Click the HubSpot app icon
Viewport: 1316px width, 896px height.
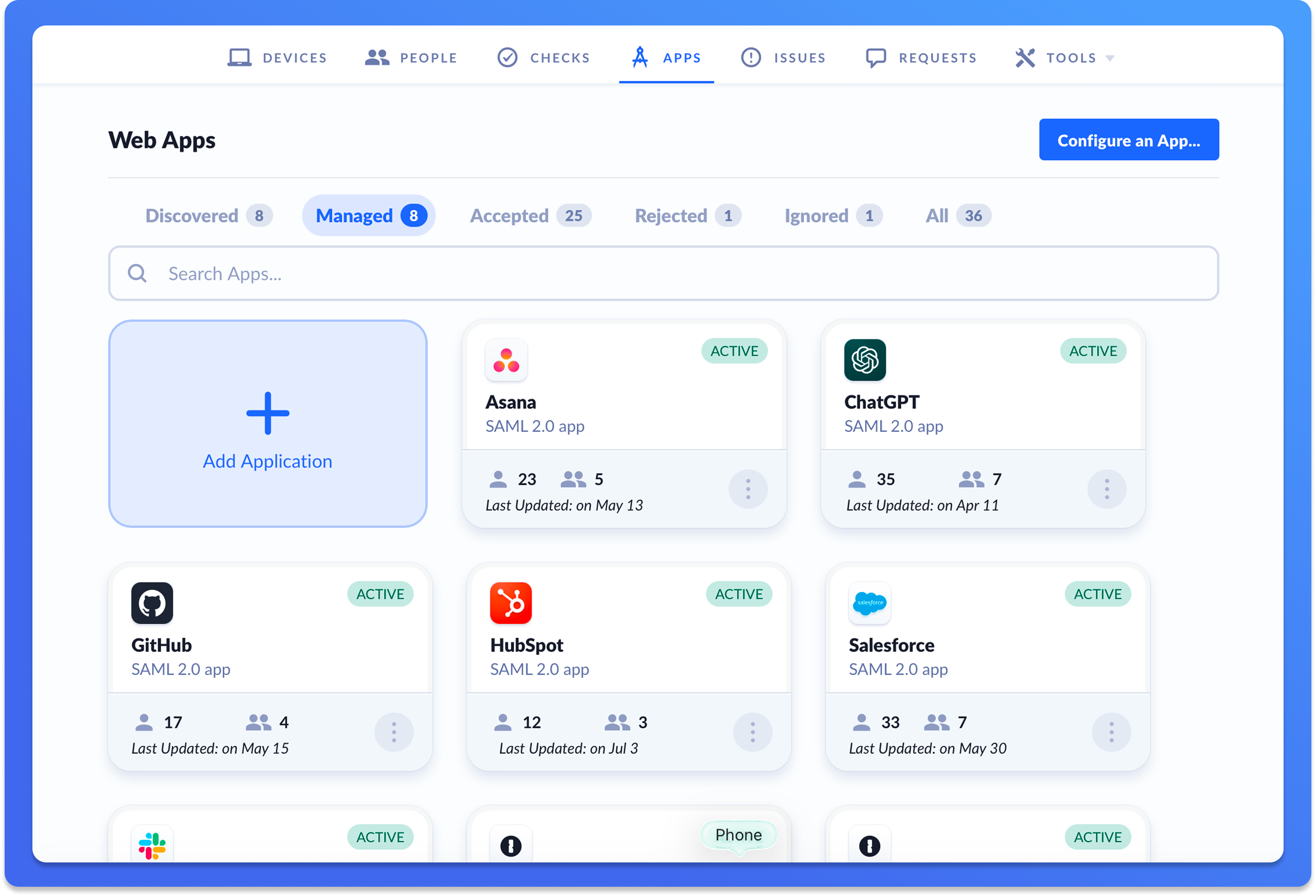tap(510, 603)
